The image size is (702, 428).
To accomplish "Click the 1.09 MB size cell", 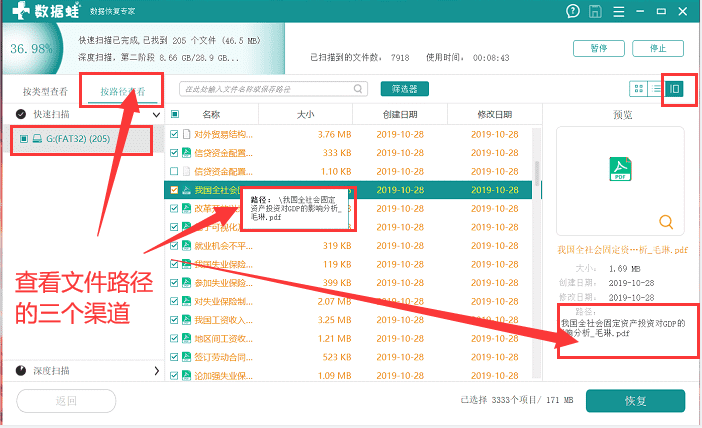I will point(334,375).
